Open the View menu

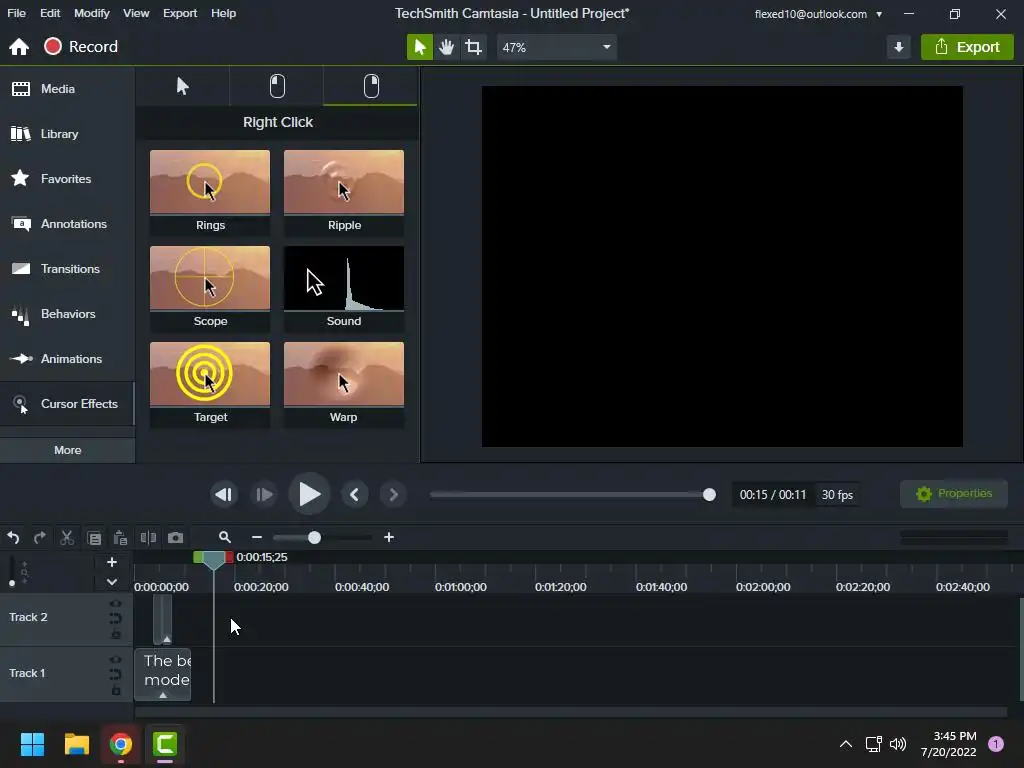[x=136, y=13]
